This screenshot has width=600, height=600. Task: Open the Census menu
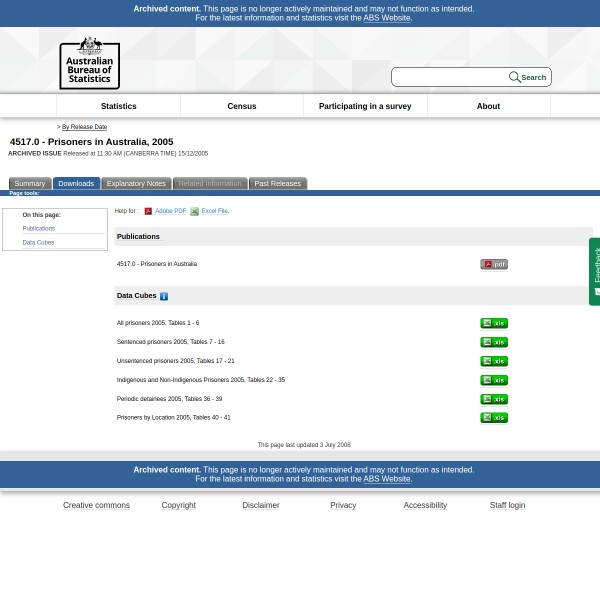coord(242,106)
